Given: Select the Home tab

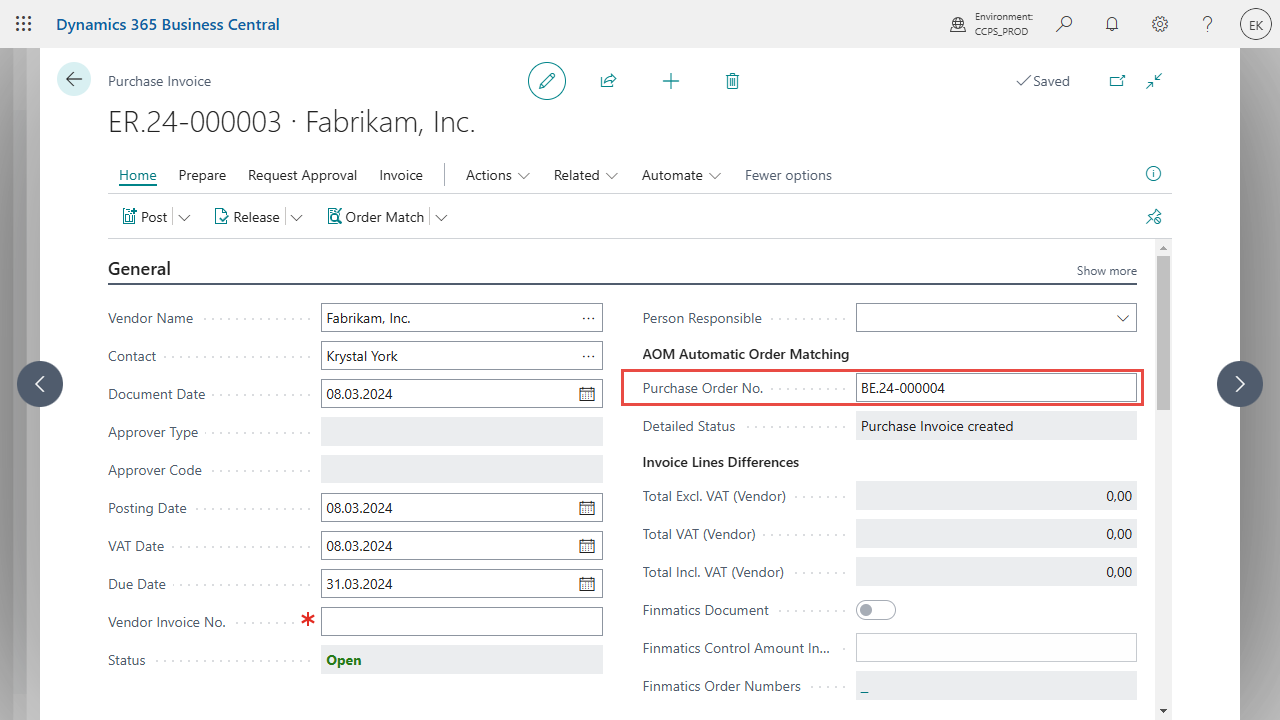Looking at the screenshot, I should pyautogui.click(x=138, y=175).
